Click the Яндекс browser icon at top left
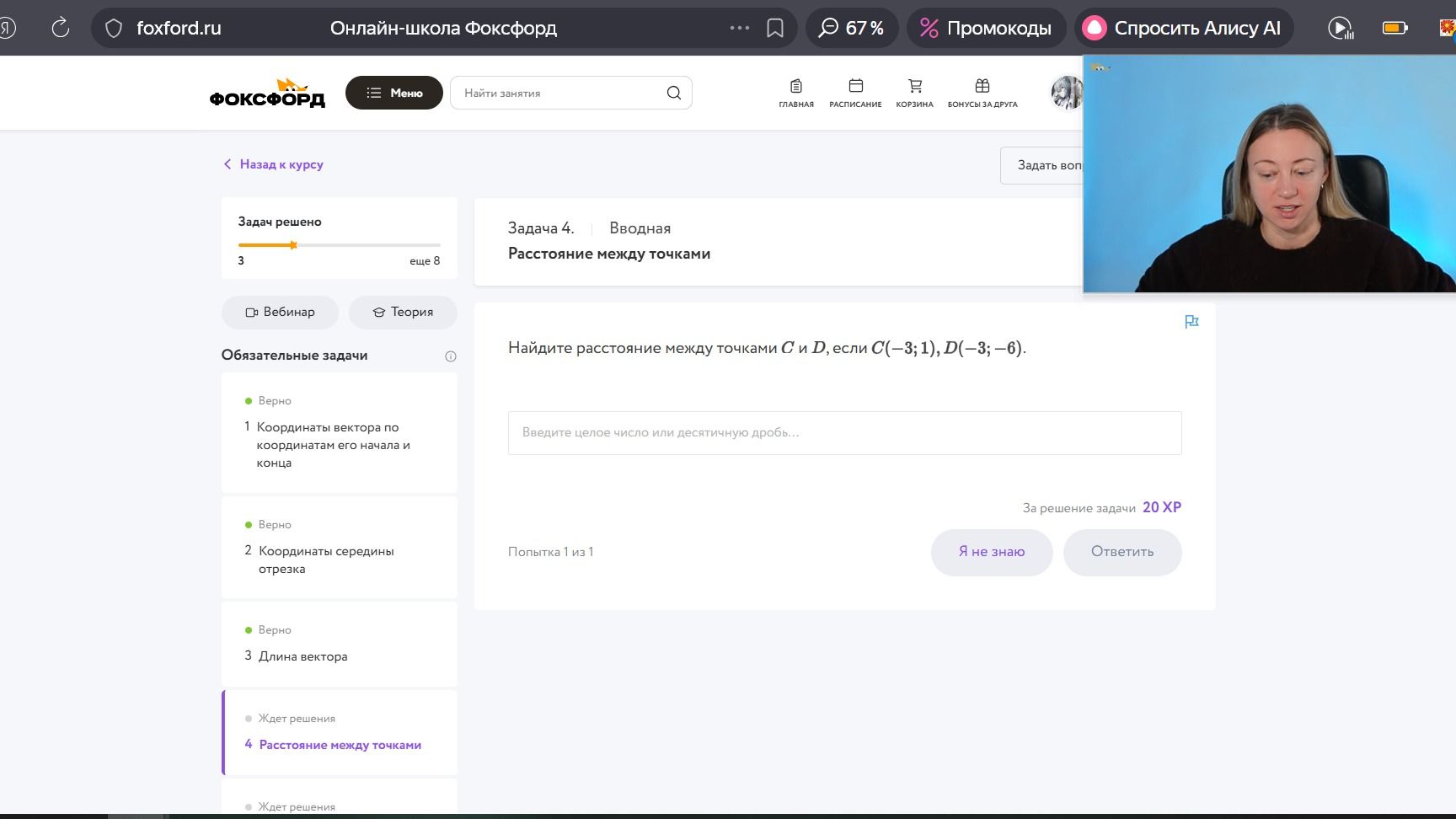This screenshot has height=819, width=1456. point(8,28)
